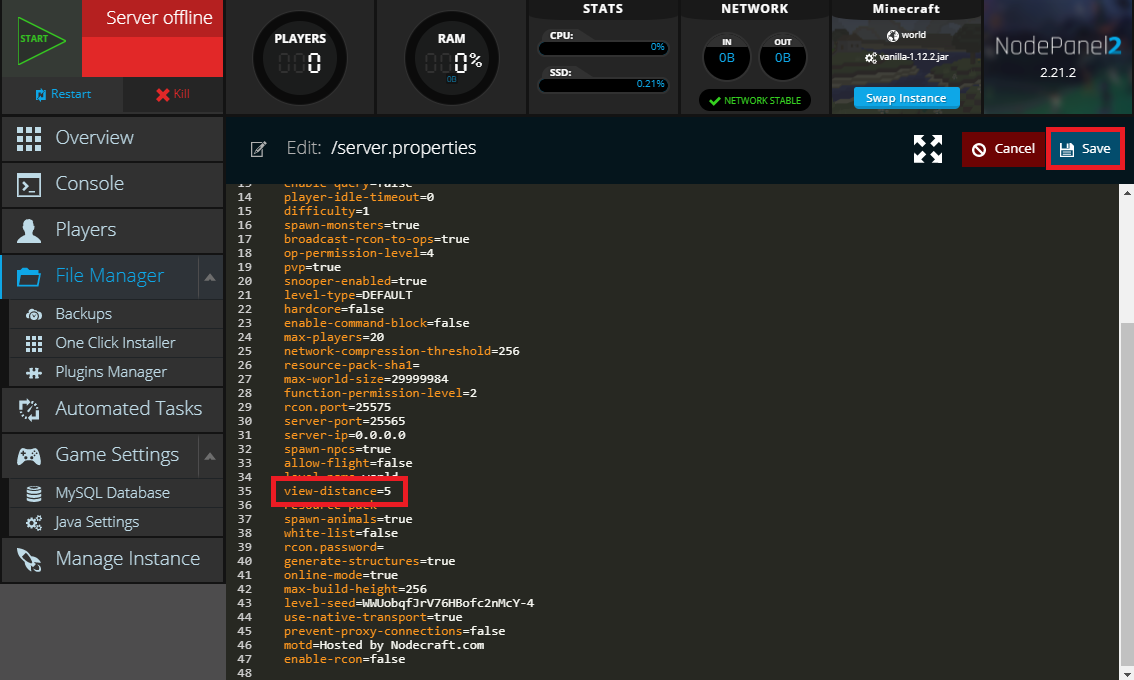Cancel editing server.properties

click(x=1003, y=148)
